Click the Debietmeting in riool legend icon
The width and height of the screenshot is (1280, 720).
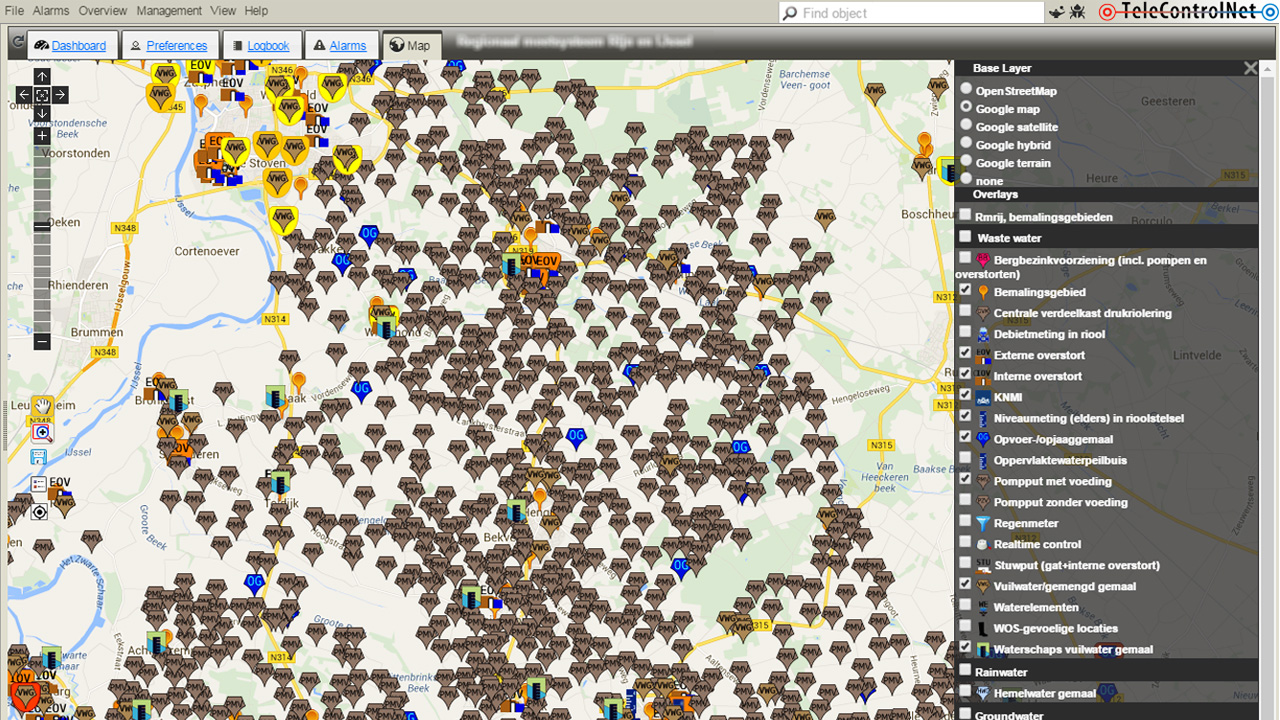[983, 334]
